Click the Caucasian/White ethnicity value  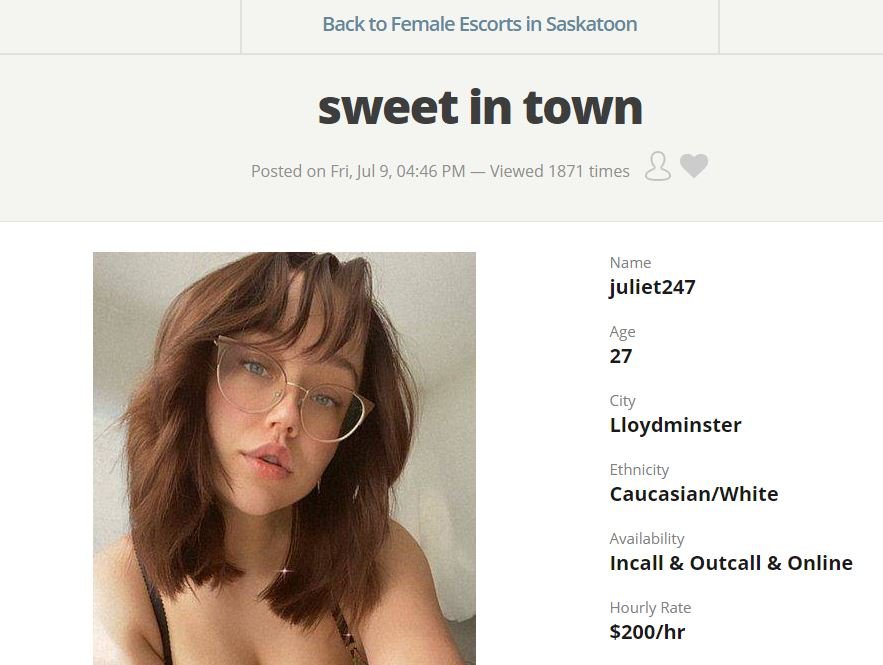coord(694,494)
